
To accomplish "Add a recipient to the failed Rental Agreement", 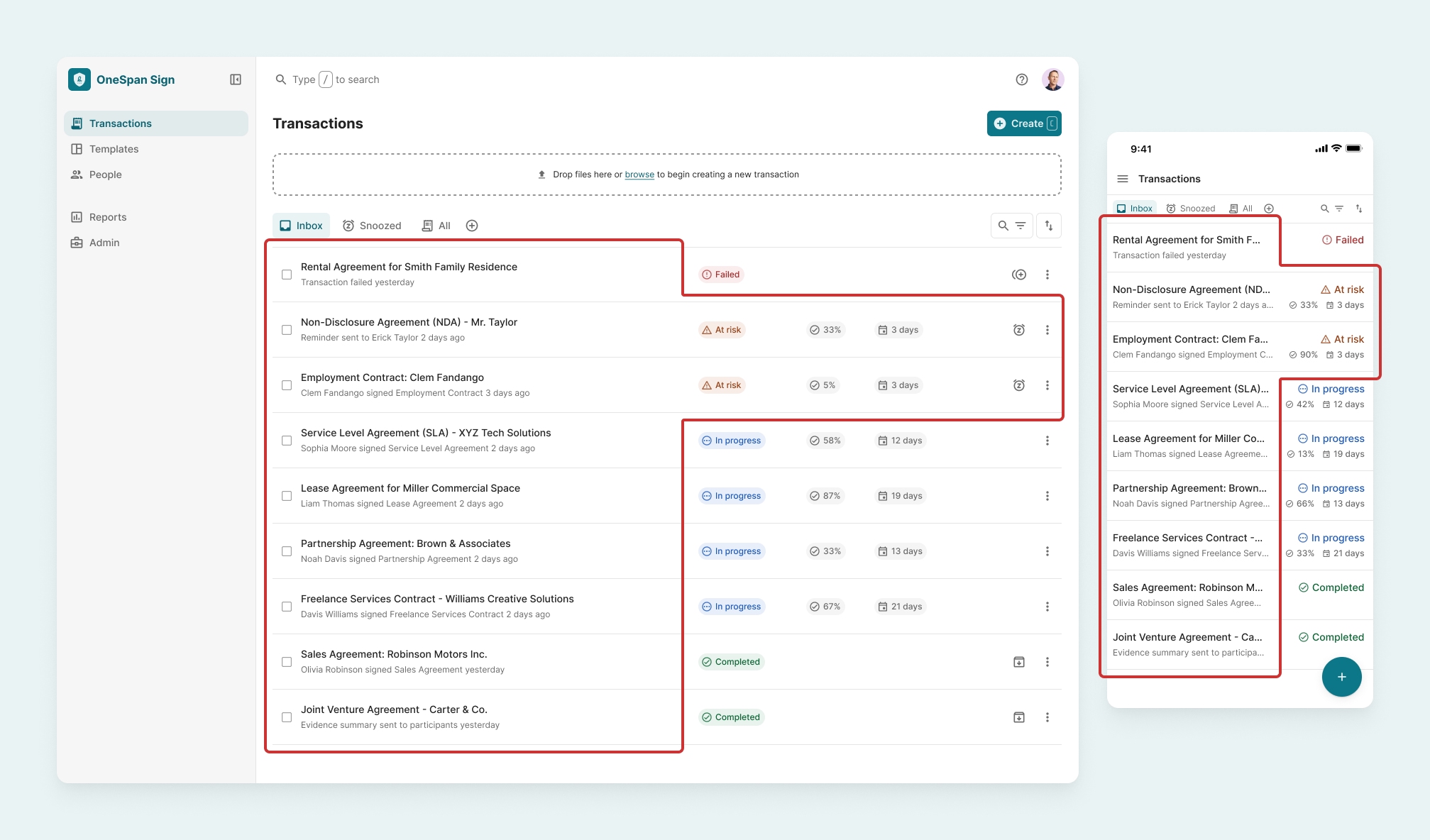I will [x=1019, y=274].
